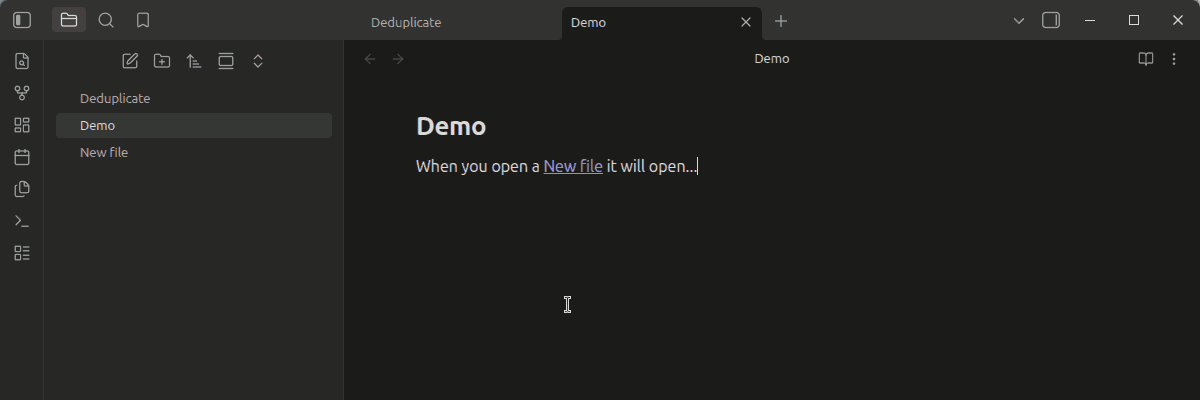Click the bottom list-style ribbon icon

point(22,253)
